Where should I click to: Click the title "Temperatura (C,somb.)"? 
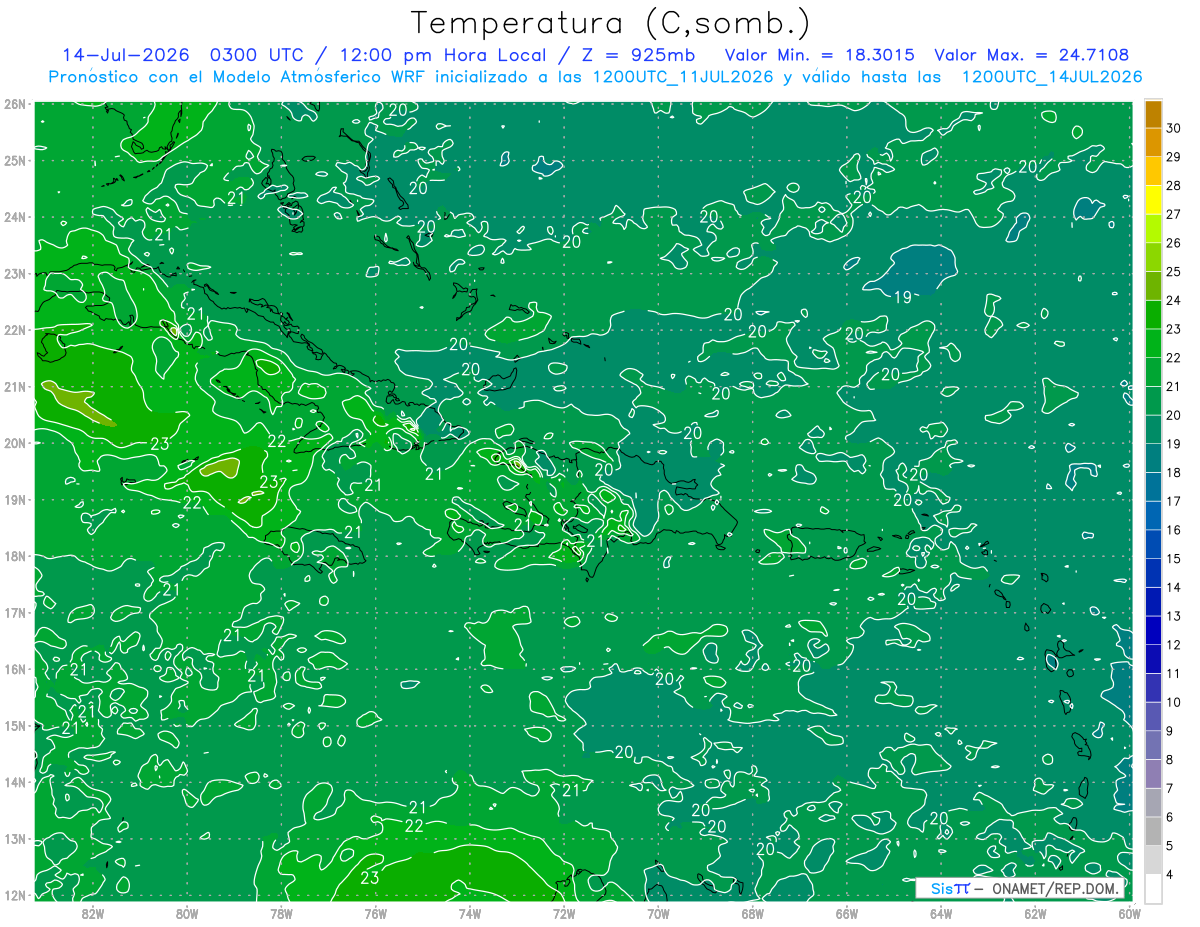[611, 23]
